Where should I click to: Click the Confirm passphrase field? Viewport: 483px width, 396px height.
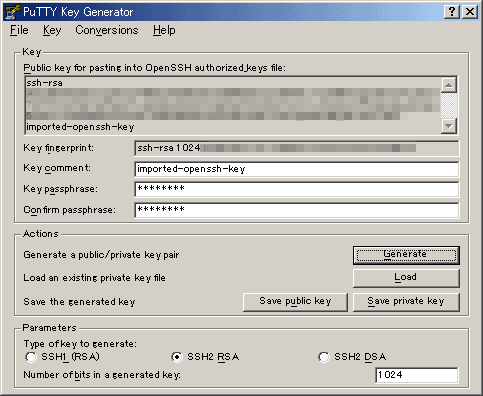coord(297,210)
